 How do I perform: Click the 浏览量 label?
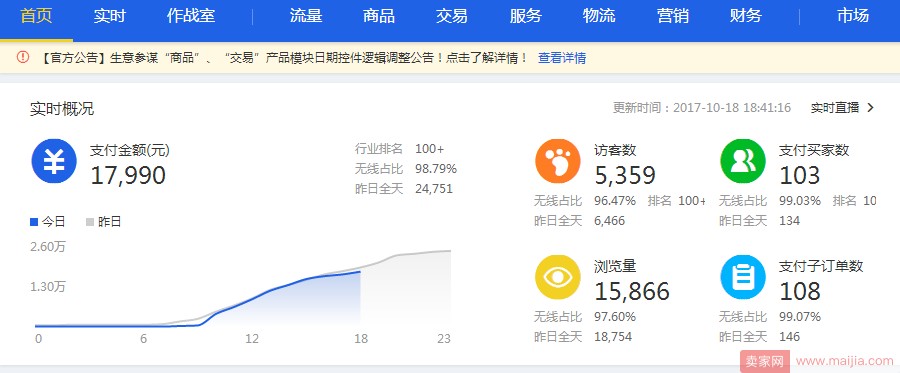point(615,266)
